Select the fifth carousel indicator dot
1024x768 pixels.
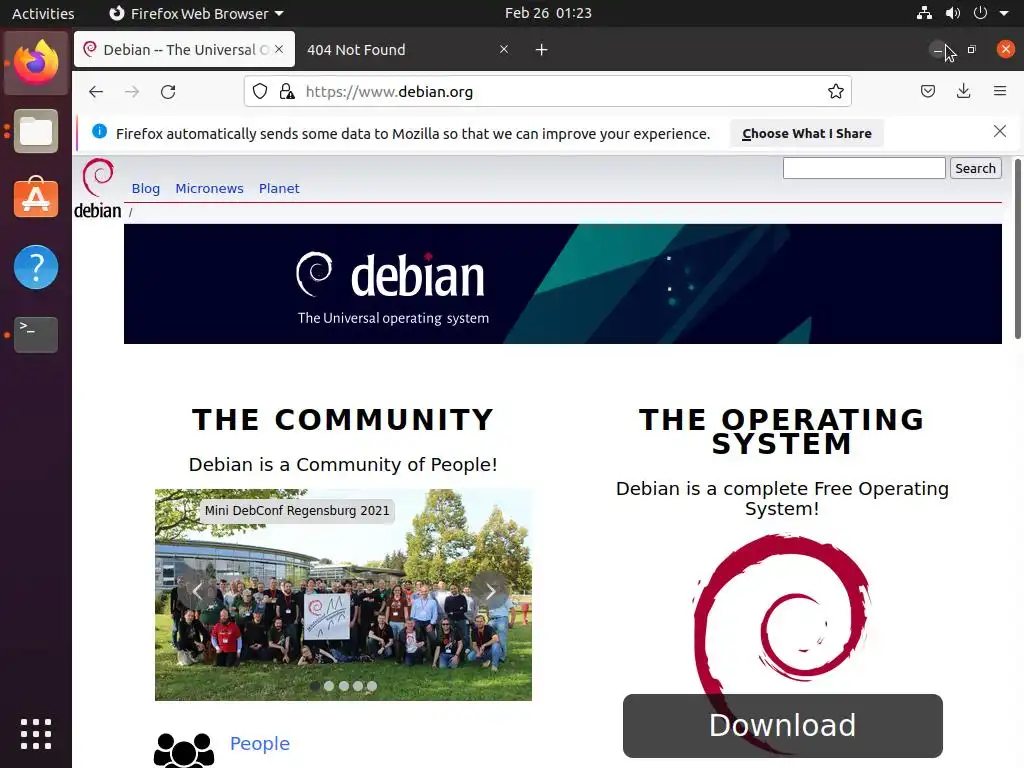(372, 686)
